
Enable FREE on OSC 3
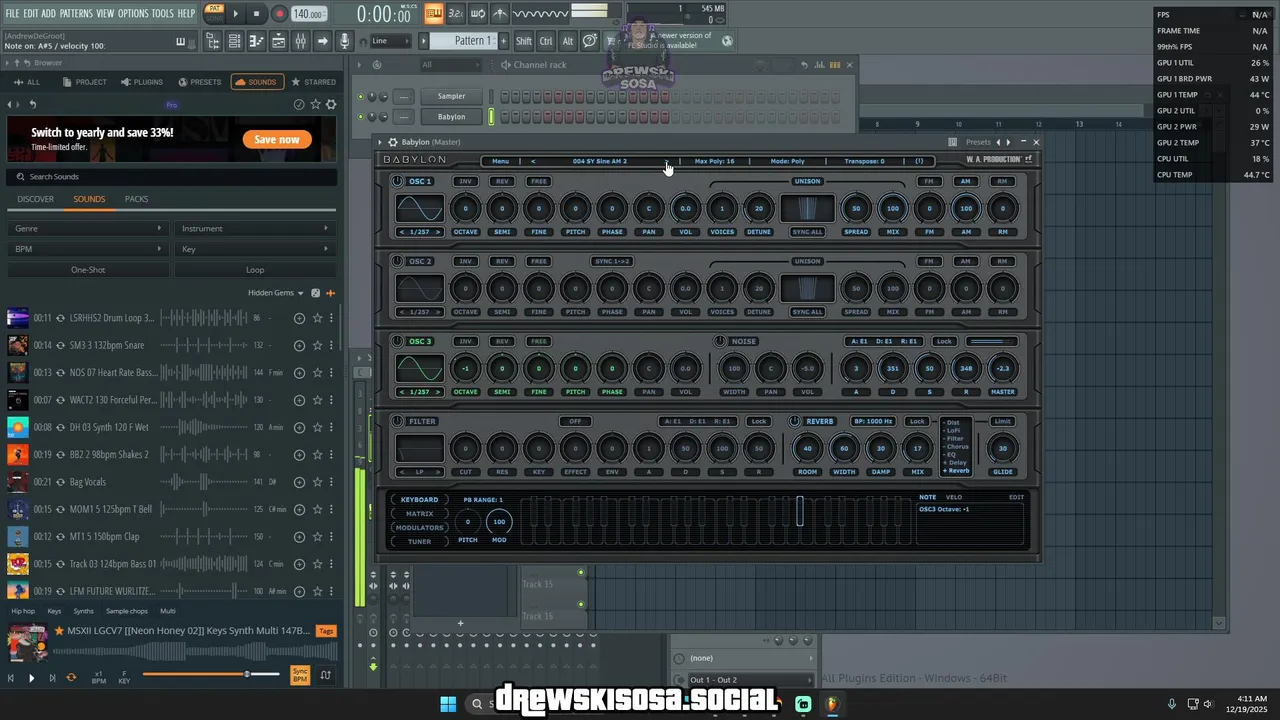pos(539,341)
